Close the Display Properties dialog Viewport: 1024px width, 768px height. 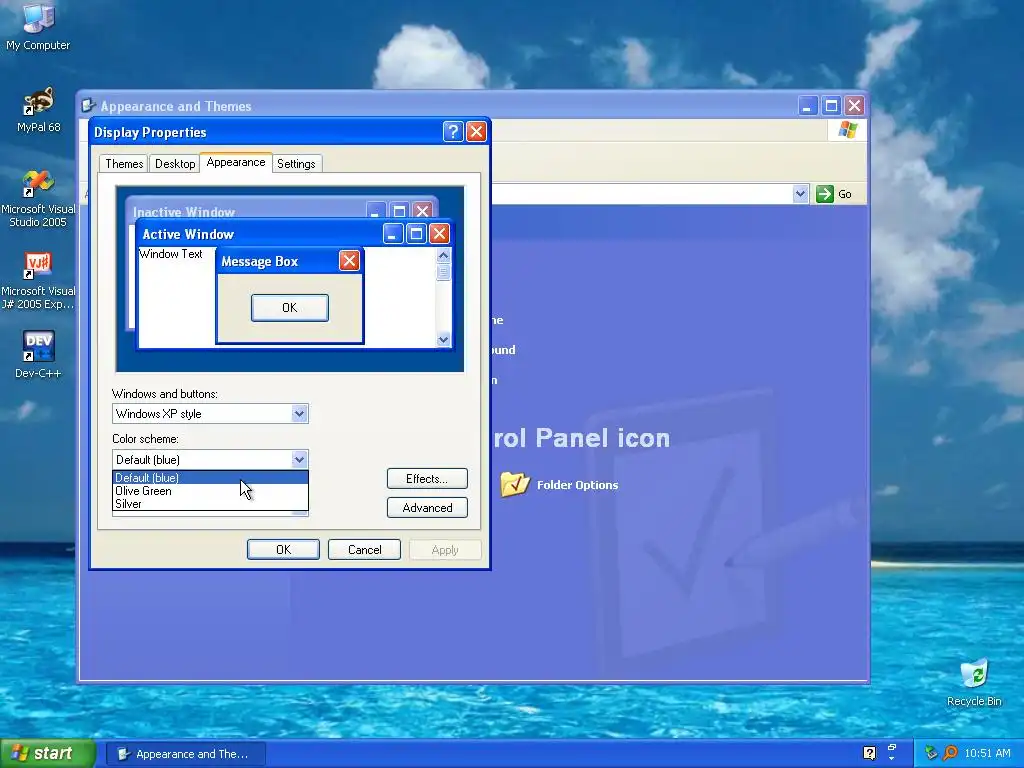pyautogui.click(x=476, y=132)
